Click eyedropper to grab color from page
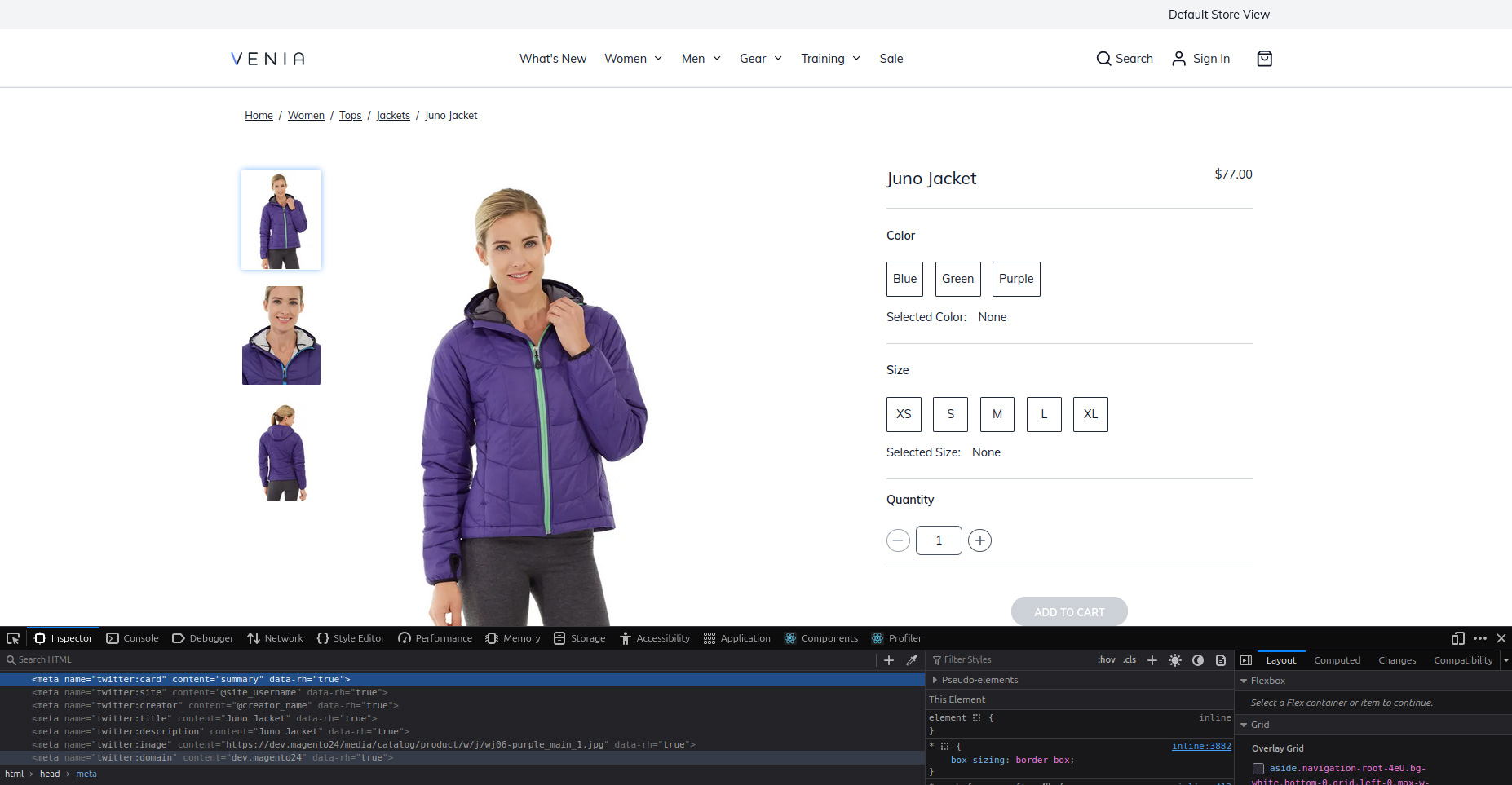The width and height of the screenshot is (1512, 785). click(912, 660)
